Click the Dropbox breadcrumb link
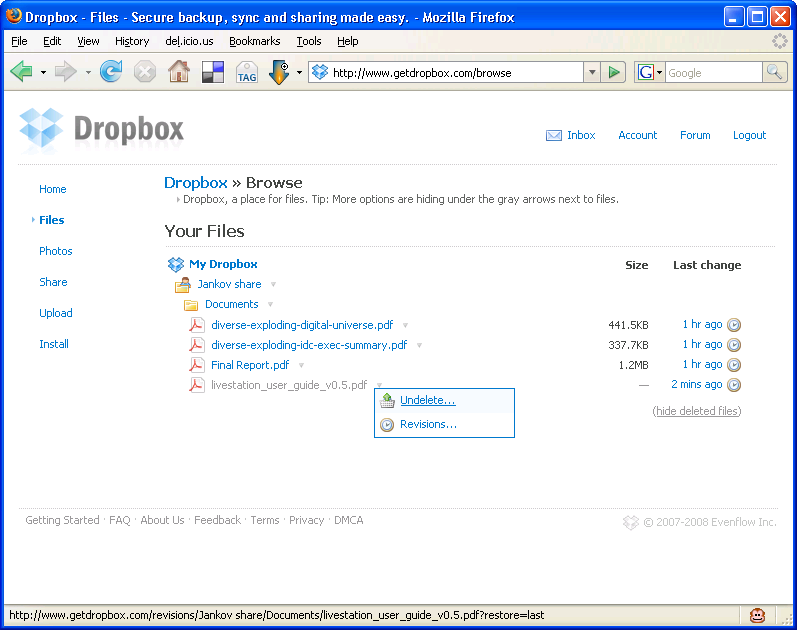The image size is (797, 630). click(x=196, y=183)
